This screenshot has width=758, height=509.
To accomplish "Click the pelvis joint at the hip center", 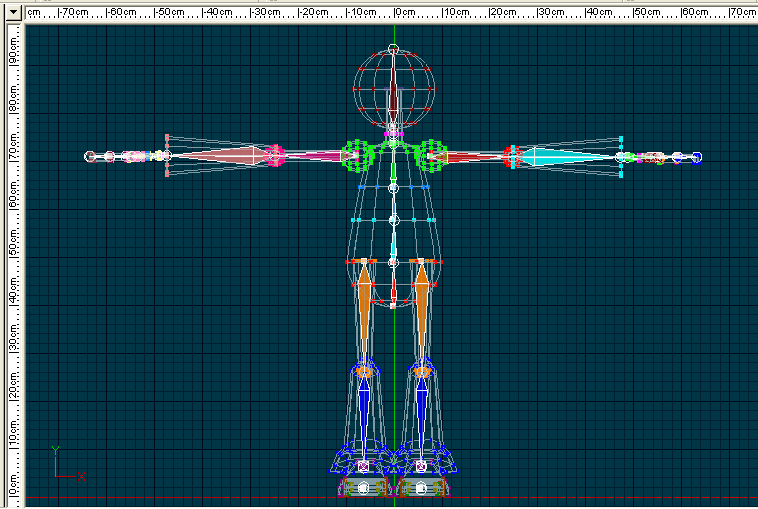I will 394,262.
